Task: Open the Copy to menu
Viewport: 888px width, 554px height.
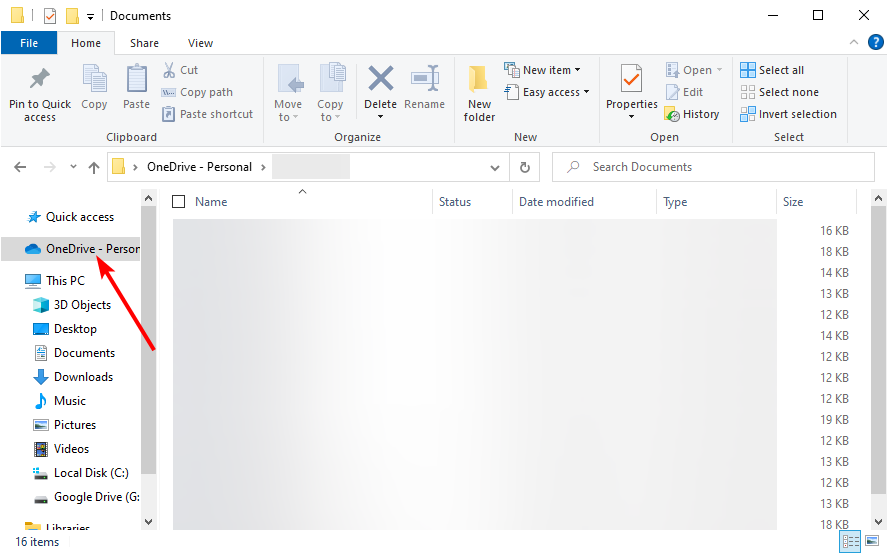Action: 330,93
